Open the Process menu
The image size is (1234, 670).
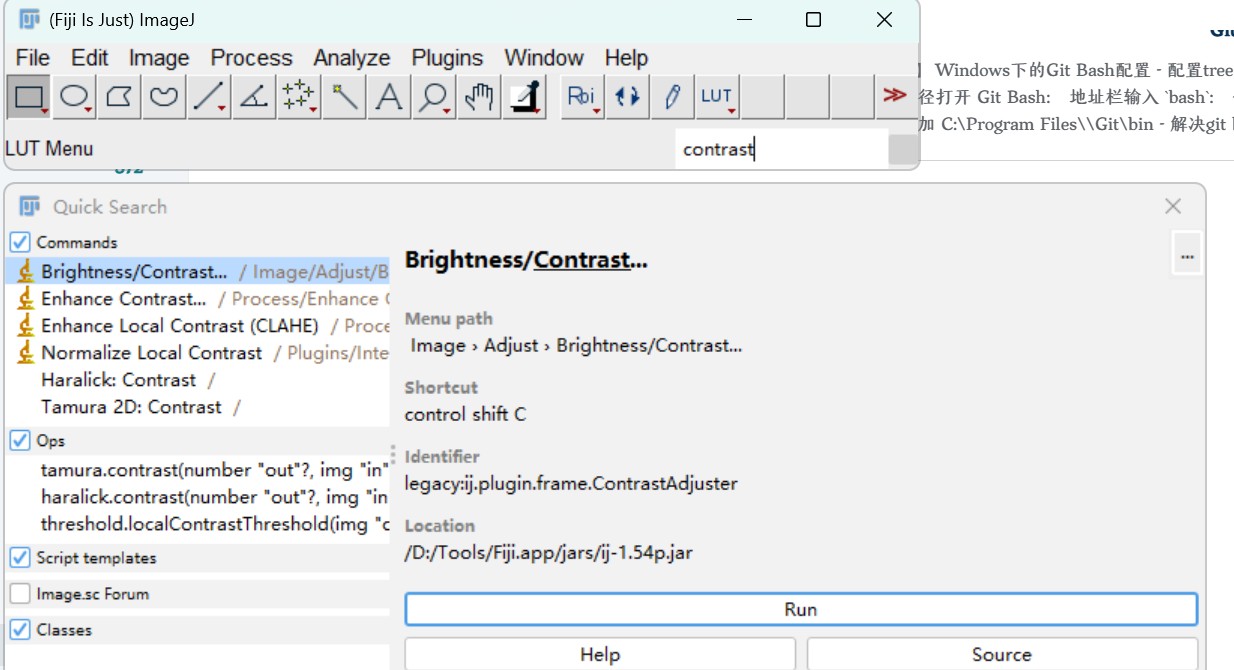click(x=251, y=57)
